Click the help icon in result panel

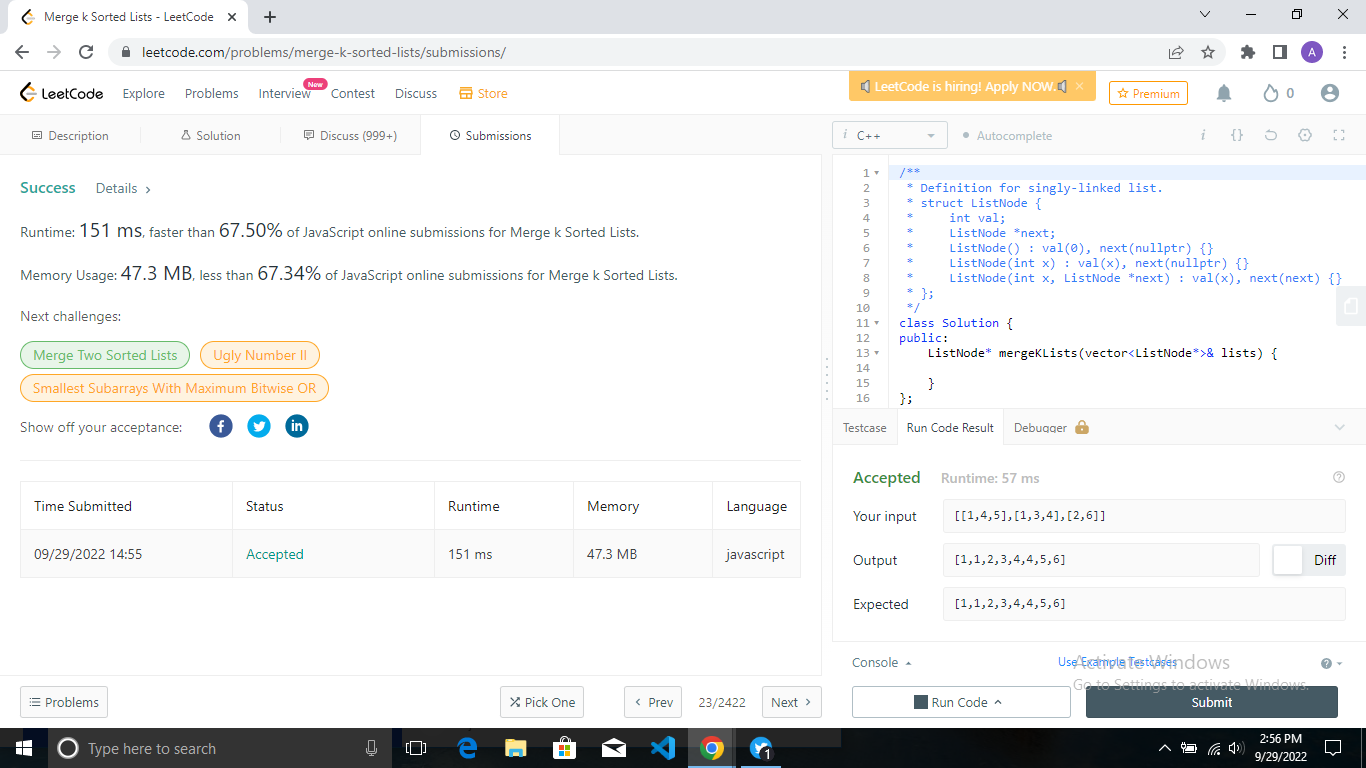[1339, 478]
